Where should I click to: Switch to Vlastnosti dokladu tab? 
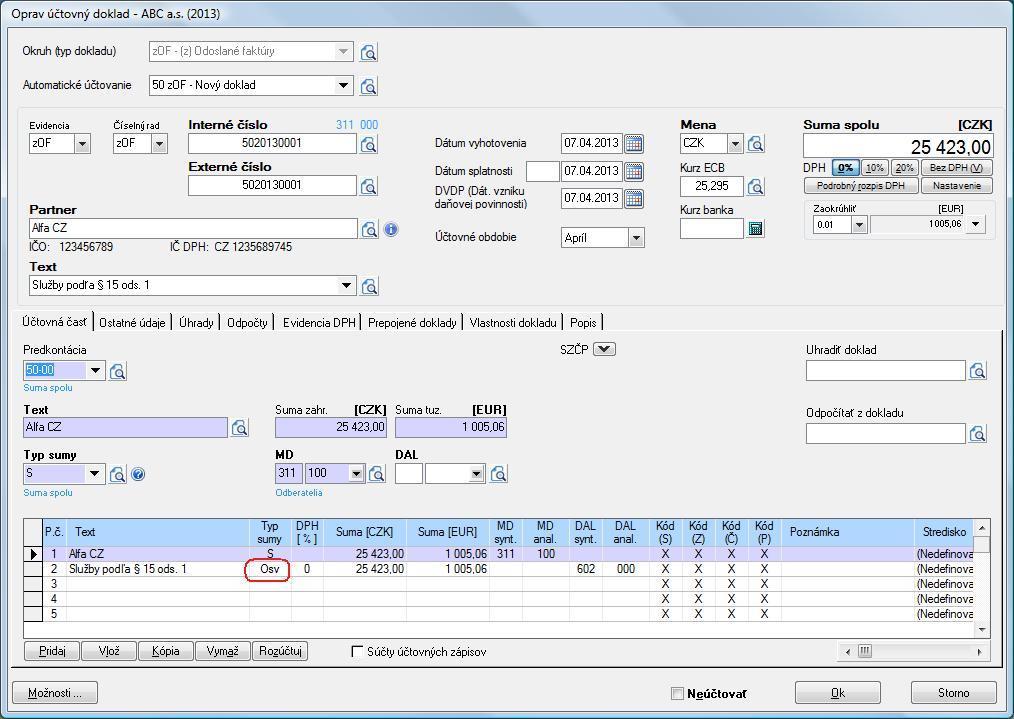pos(513,323)
